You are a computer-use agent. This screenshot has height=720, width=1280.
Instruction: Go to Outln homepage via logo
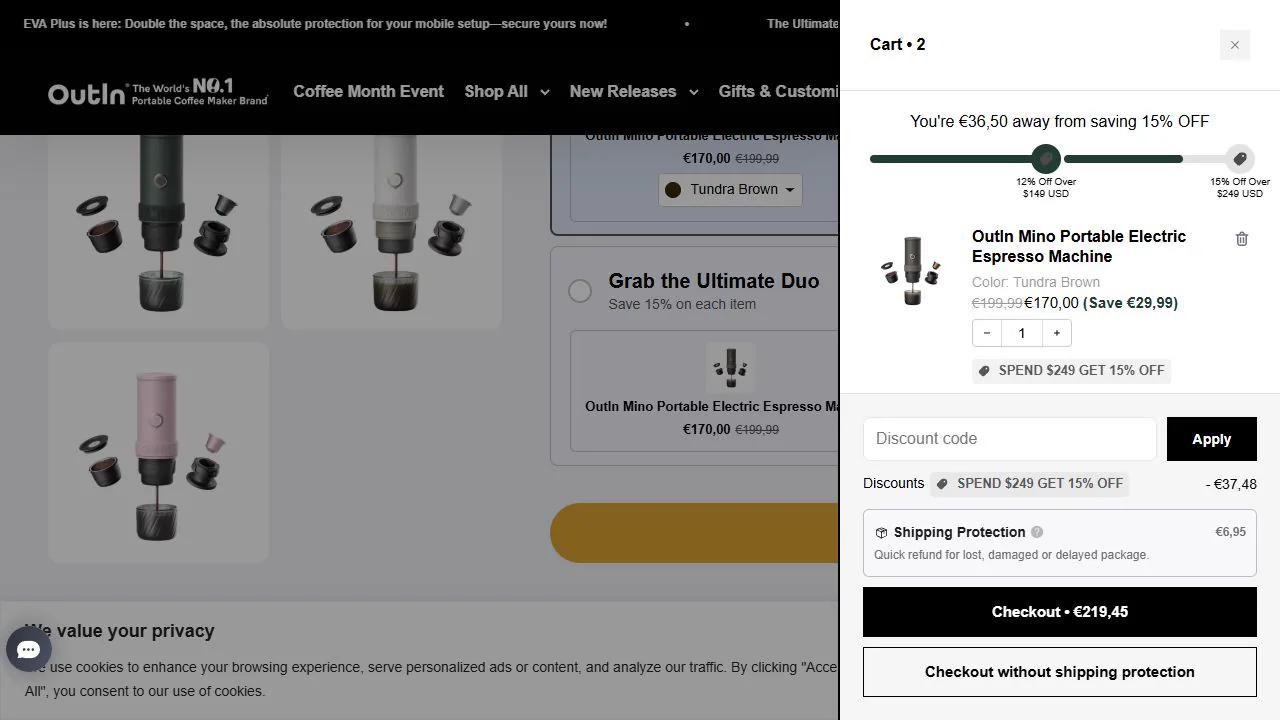tap(158, 92)
